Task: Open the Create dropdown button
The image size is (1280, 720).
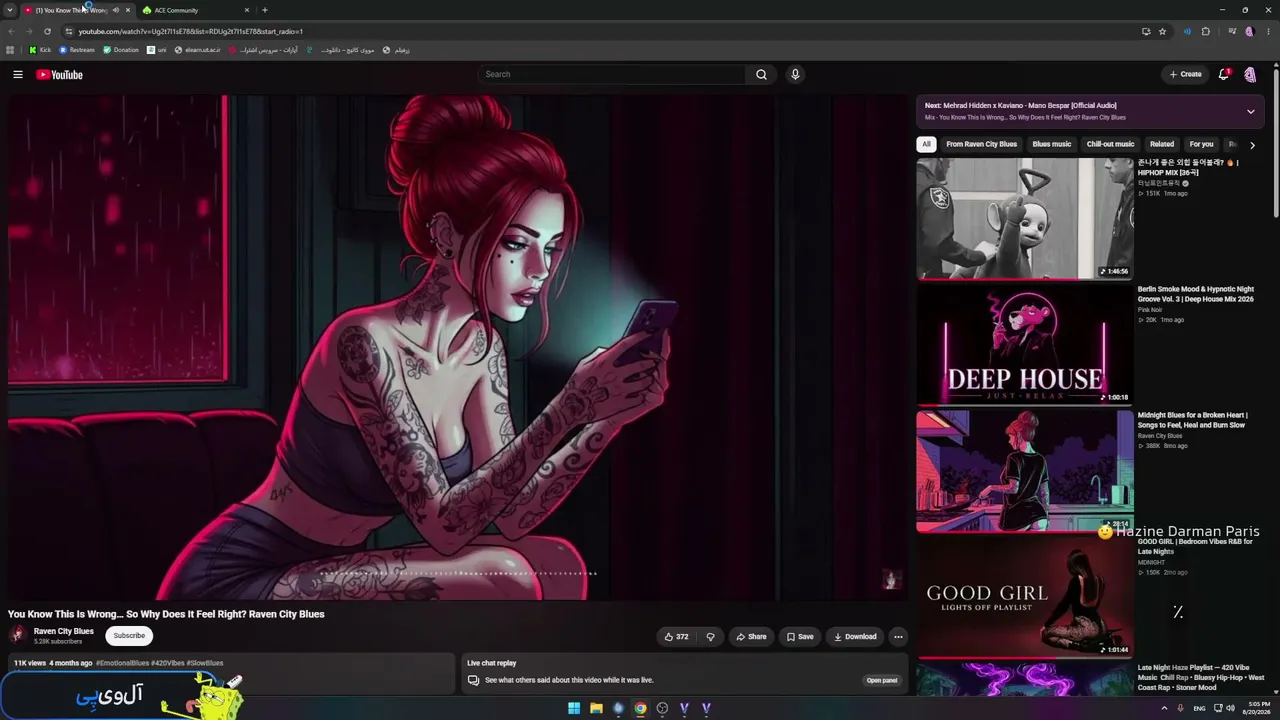Action: click(1186, 74)
